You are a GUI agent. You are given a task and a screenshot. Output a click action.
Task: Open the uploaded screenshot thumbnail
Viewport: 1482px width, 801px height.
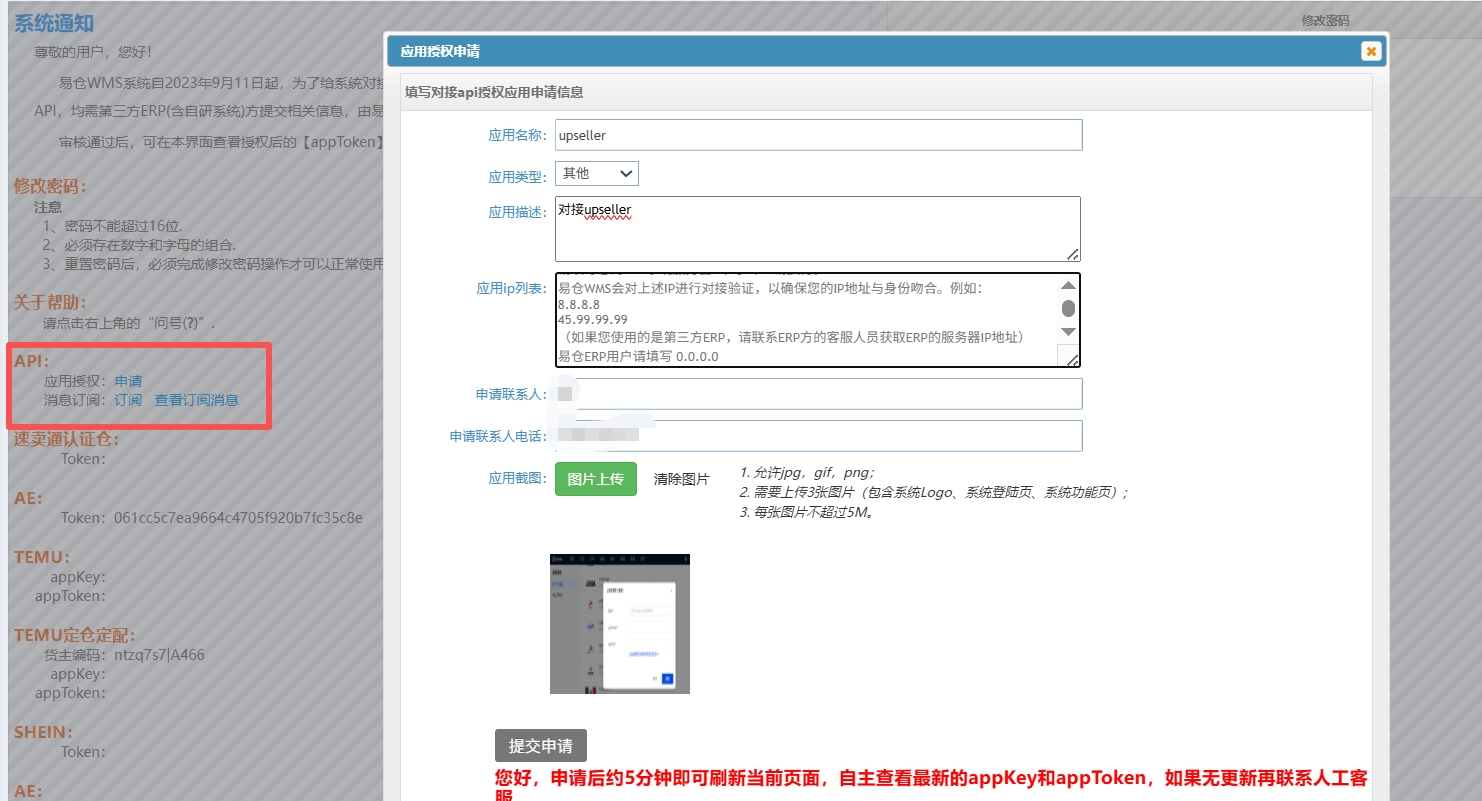pos(620,623)
